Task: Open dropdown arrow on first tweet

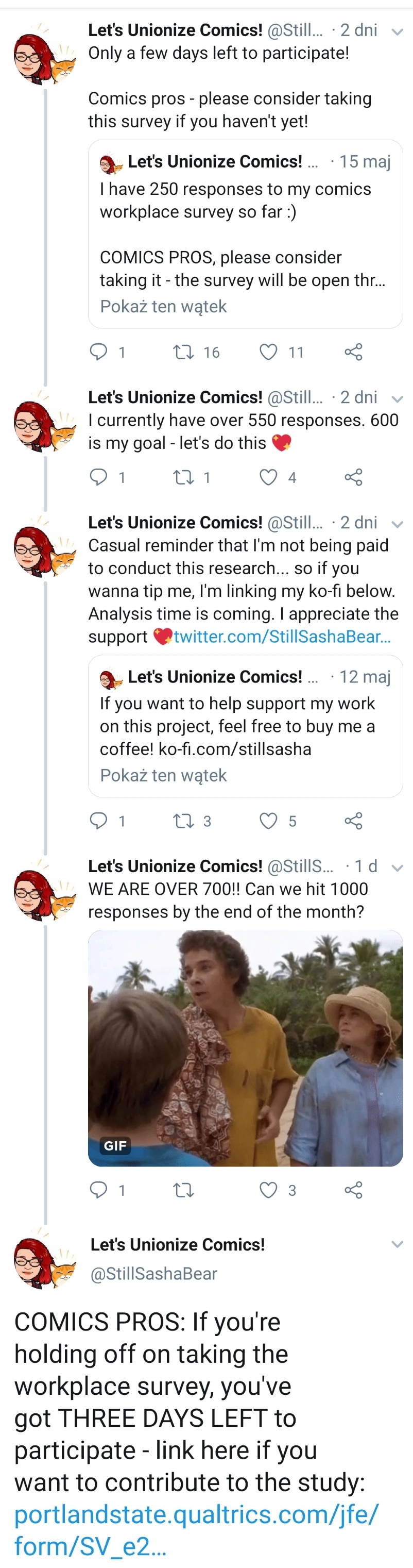Action: tap(397, 31)
